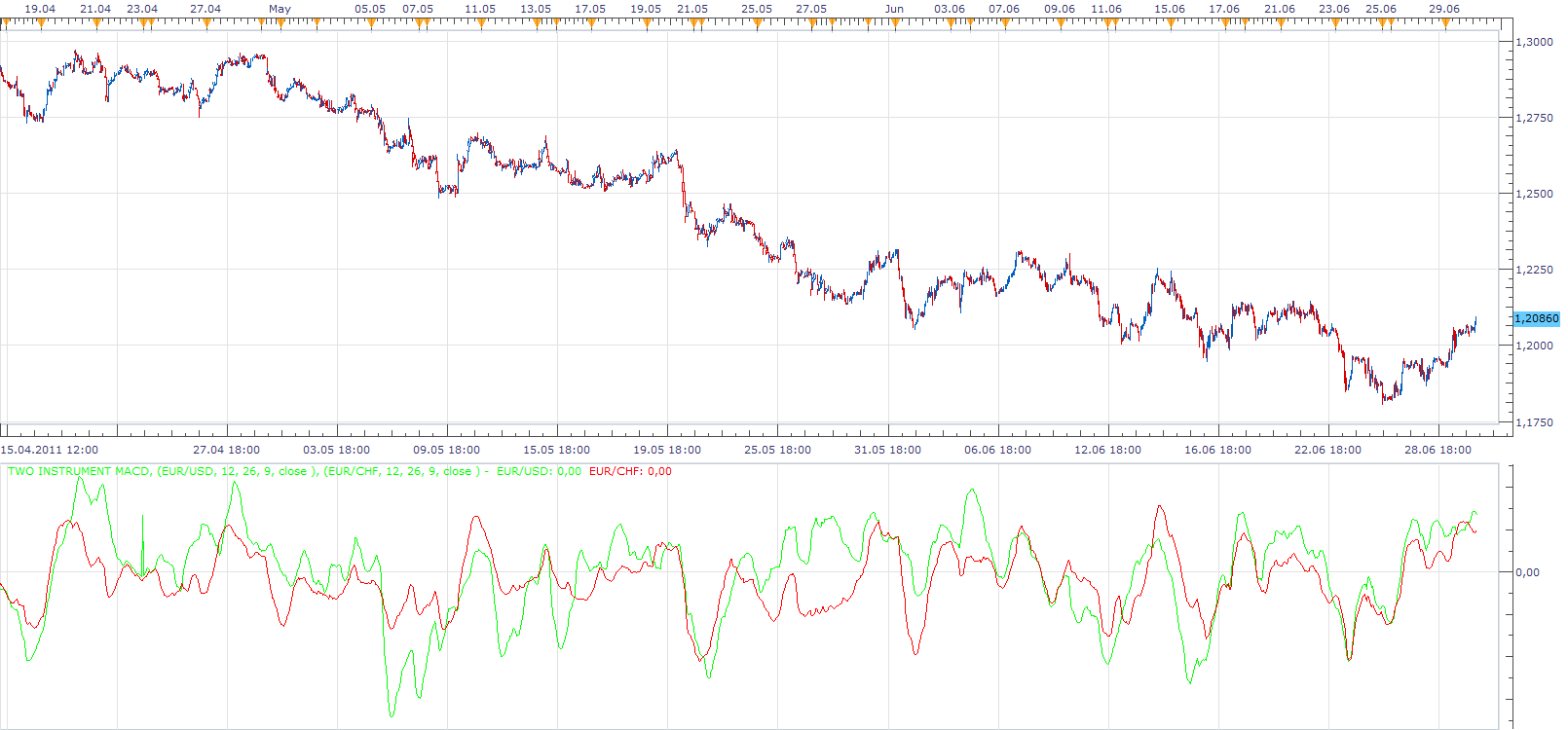Screen dimensions: 1568x730
Task: Select the orange marker under 19.05
Action: pyautogui.click(x=646, y=23)
